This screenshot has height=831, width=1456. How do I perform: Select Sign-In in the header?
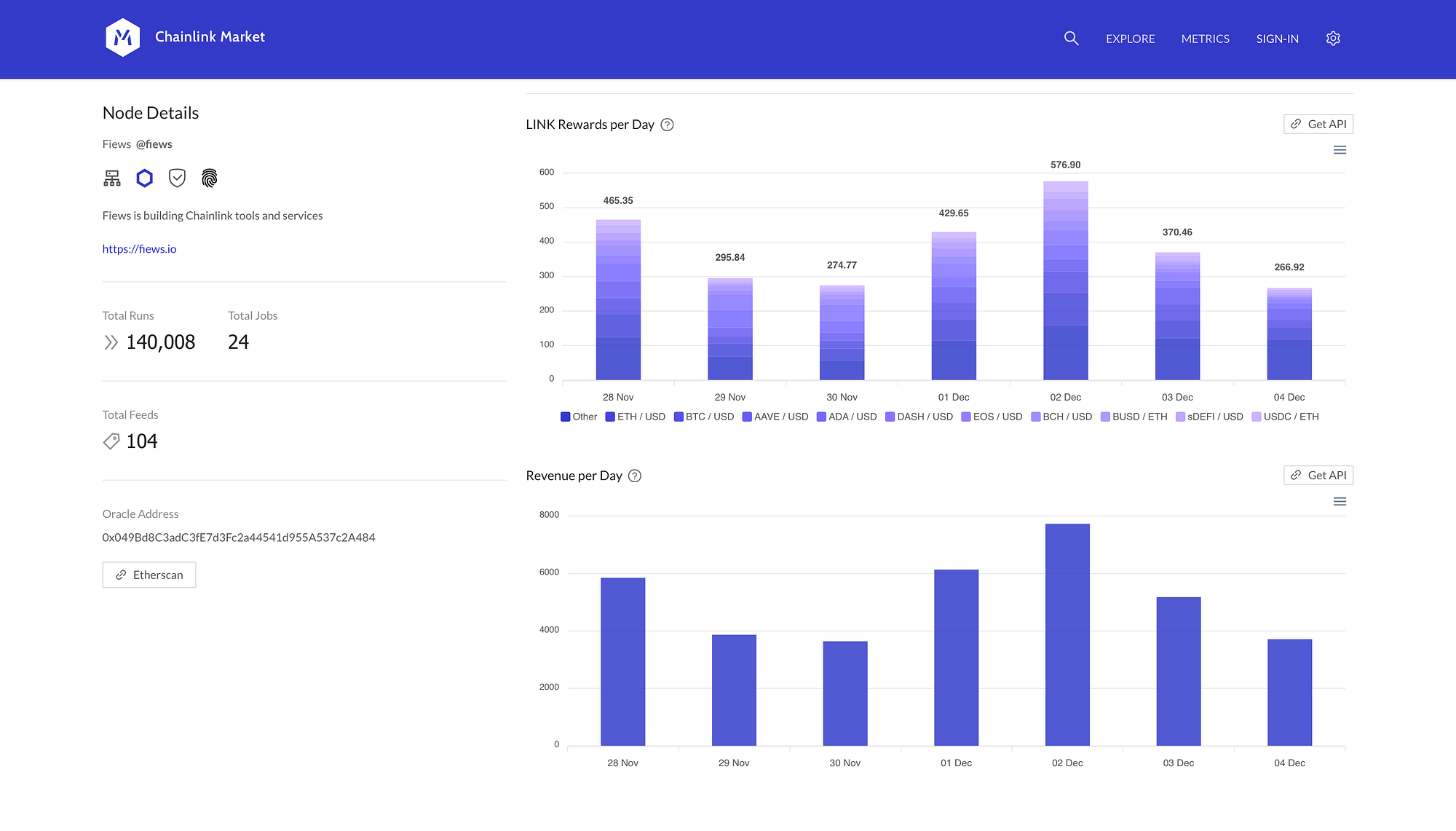[1278, 39]
